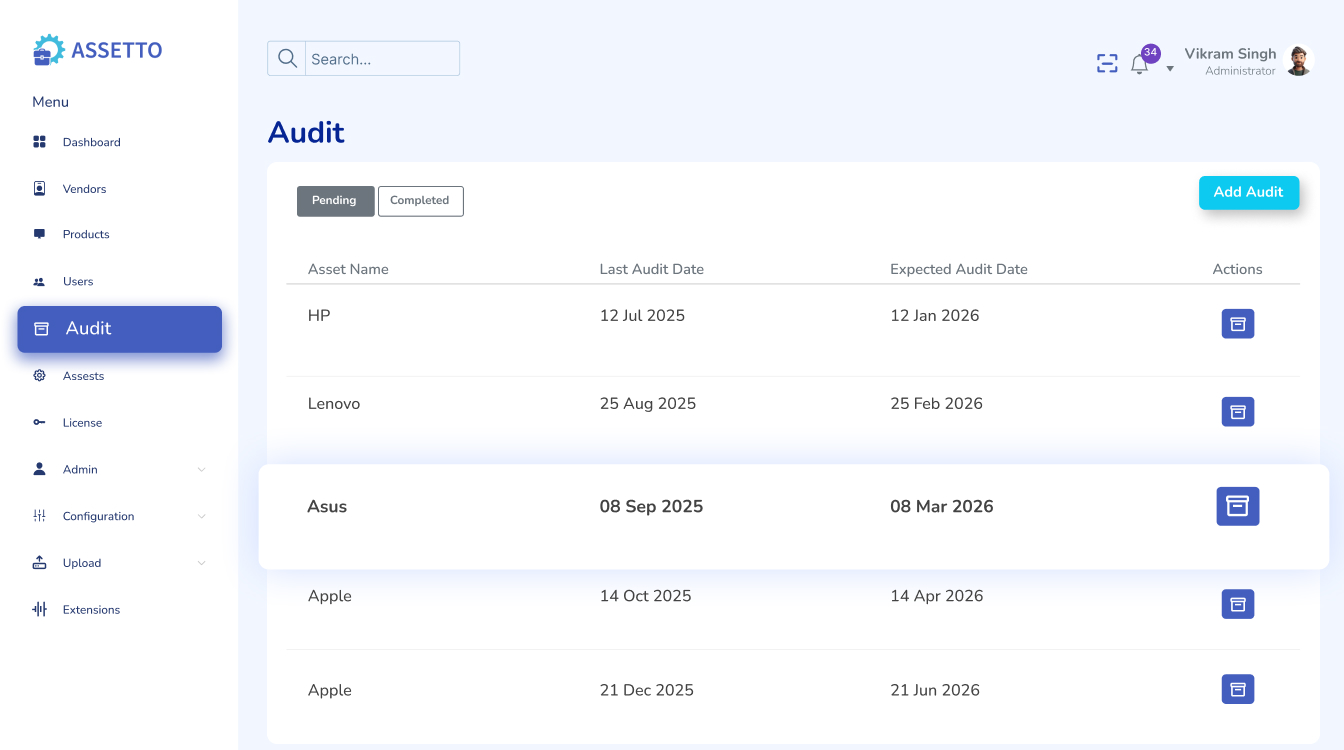Expand the Upload menu chevron
This screenshot has width=1344, height=750.
point(201,563)
